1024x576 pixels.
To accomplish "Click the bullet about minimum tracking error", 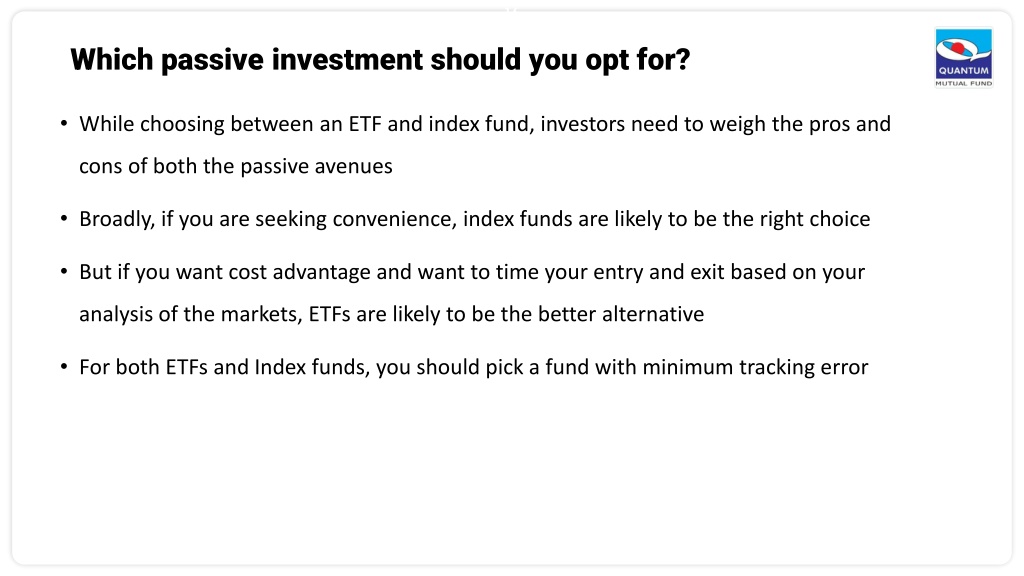I will click(473, 367).
